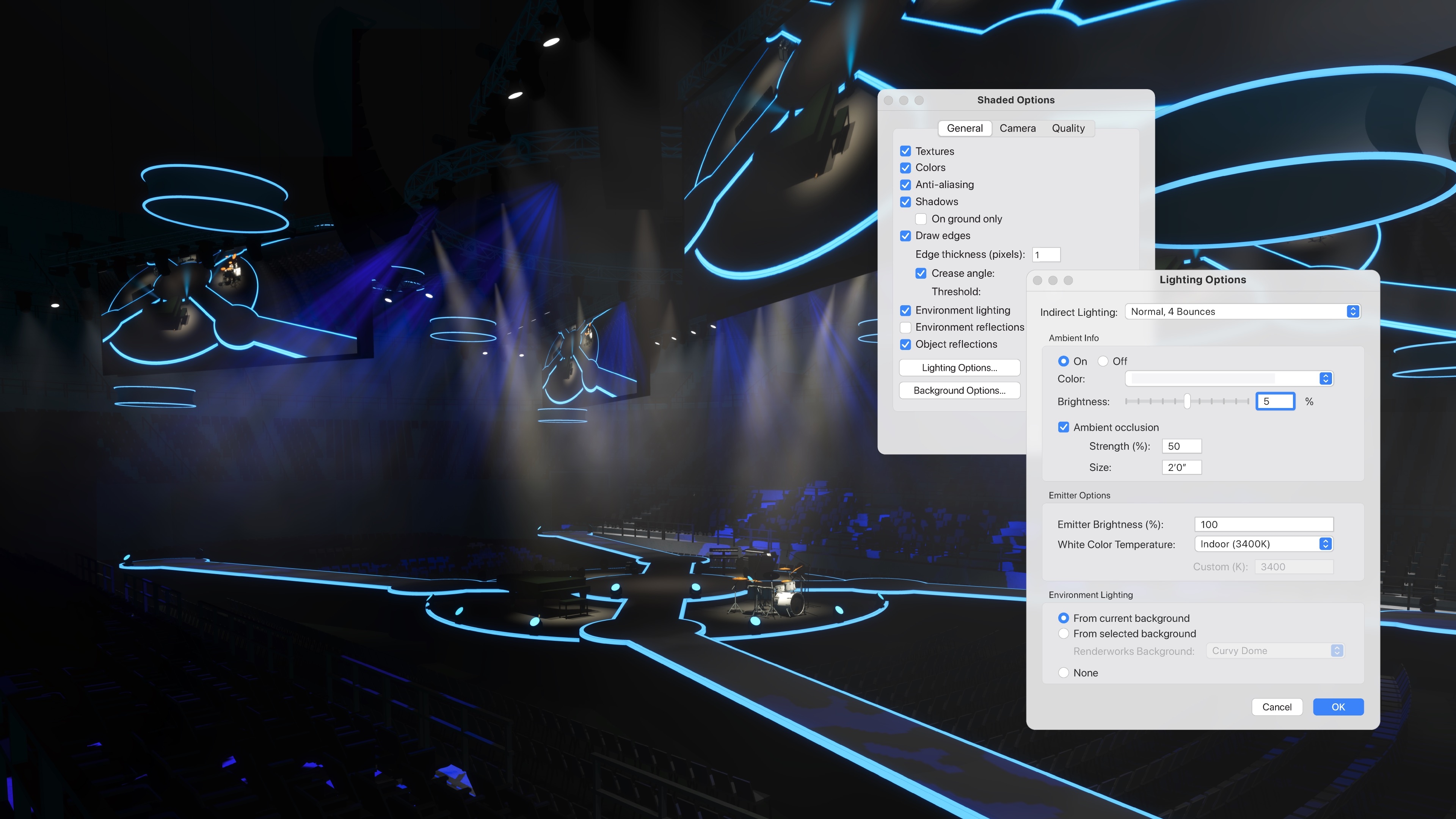The width and height of the screenshot is (1456, 819).
Task: Disable Anti-aliasing
Action: 905,185
